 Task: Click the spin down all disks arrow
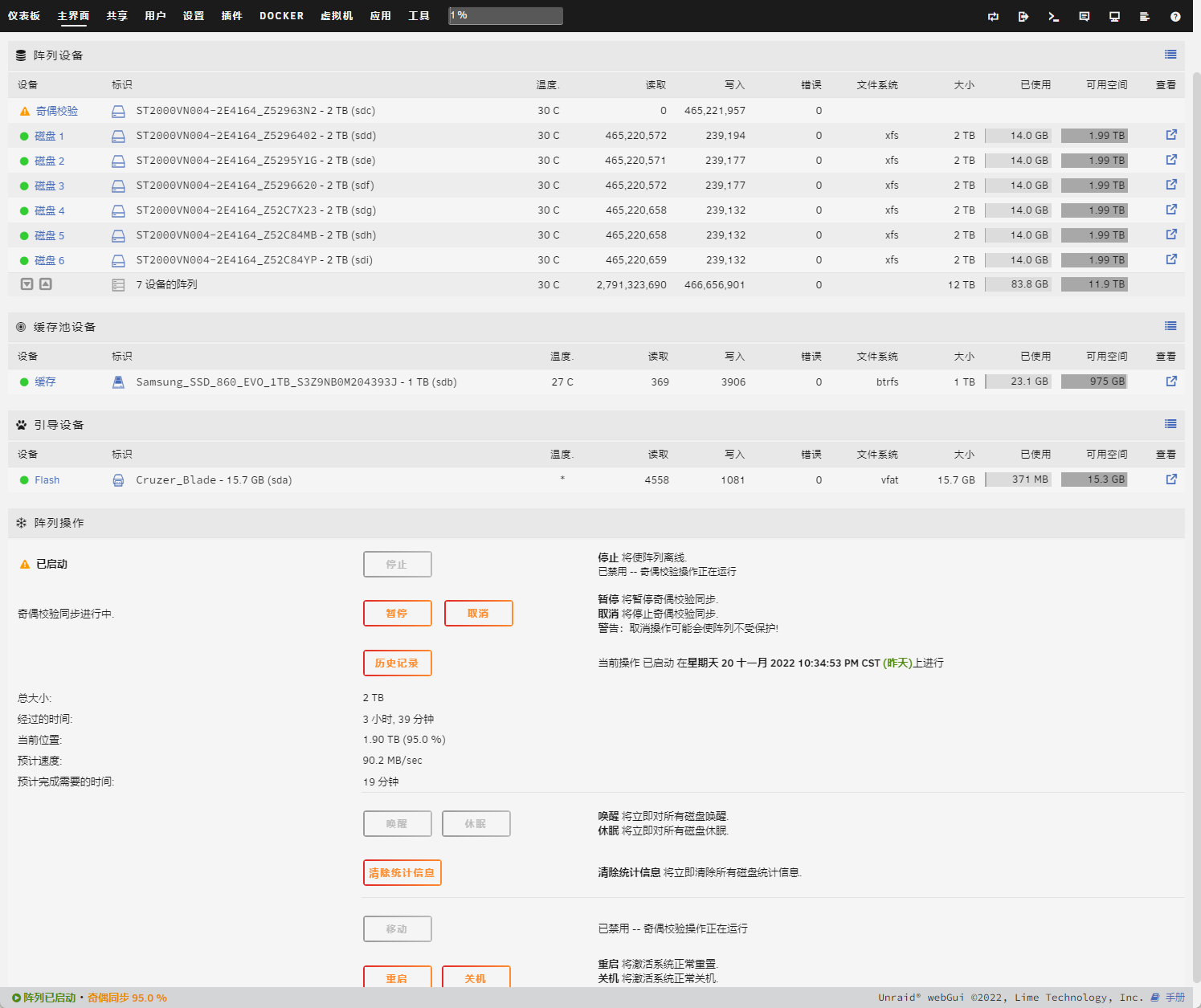click(27, 284)
